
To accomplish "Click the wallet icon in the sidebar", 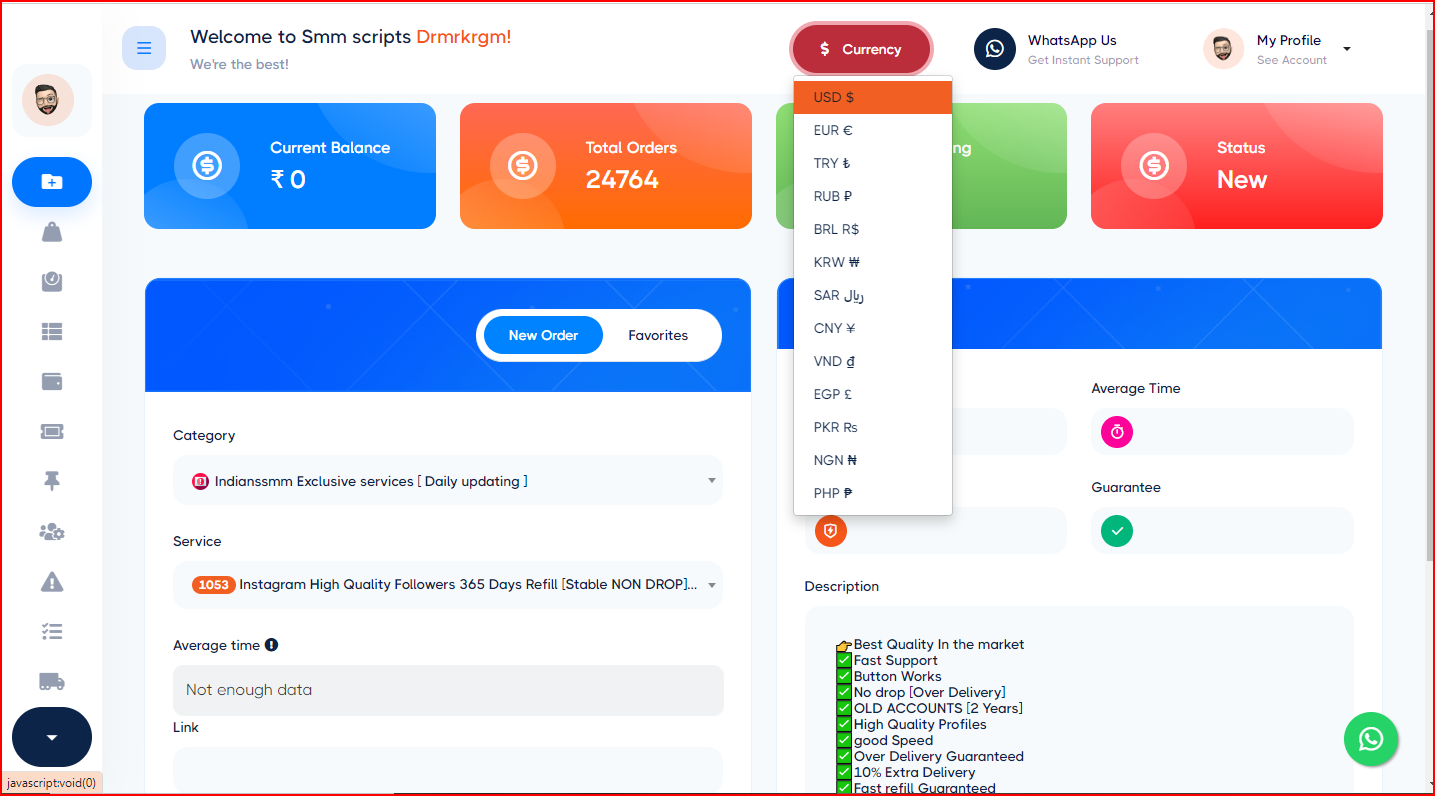I will 52,381.
